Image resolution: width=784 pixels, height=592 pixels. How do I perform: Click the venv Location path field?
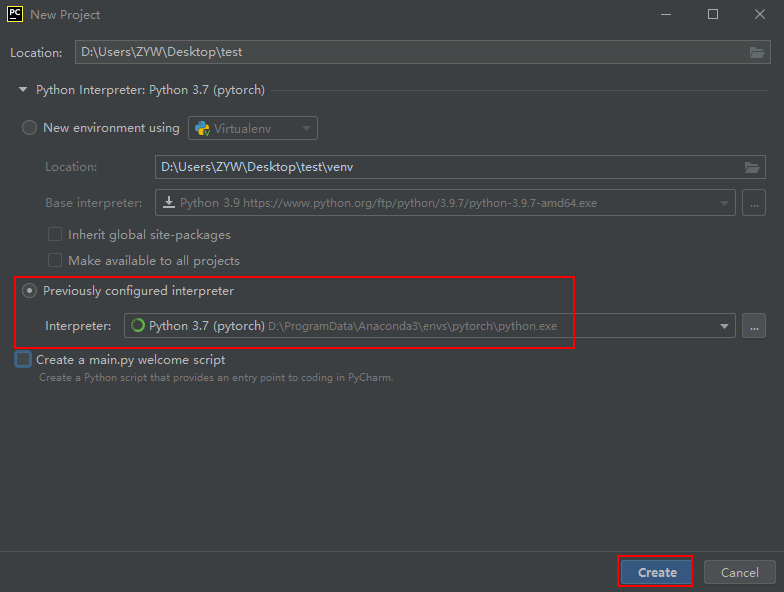[460, 167]
